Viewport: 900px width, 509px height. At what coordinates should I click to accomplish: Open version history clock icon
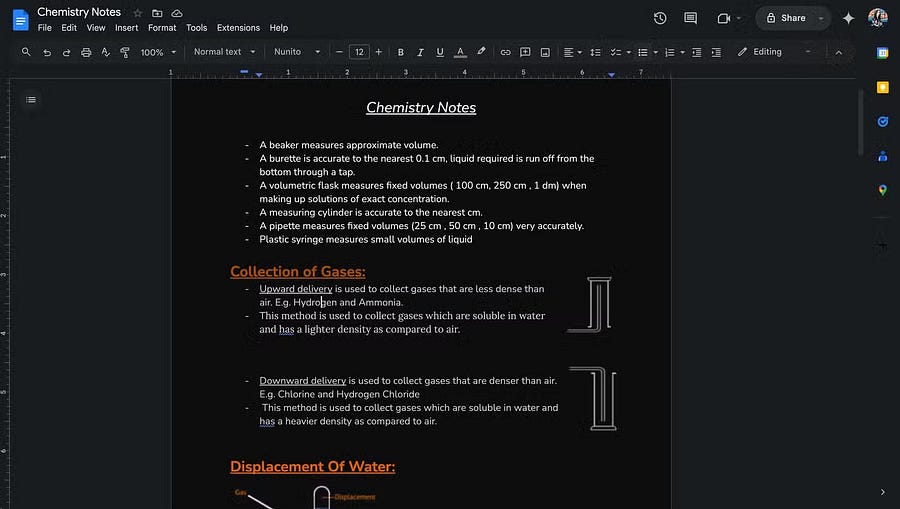point(660,18)
